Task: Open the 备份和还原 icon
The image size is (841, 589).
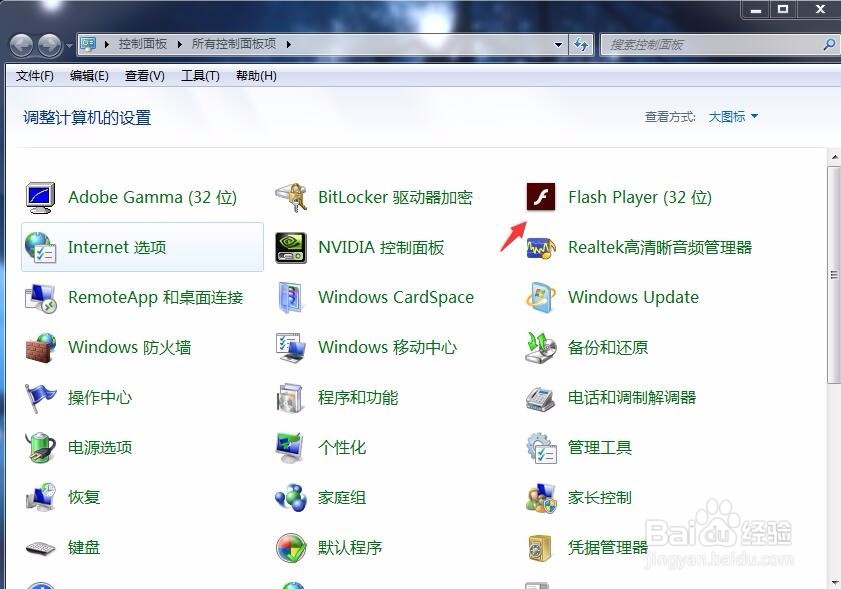Action: pyautogui.click(x=541, y=348)
